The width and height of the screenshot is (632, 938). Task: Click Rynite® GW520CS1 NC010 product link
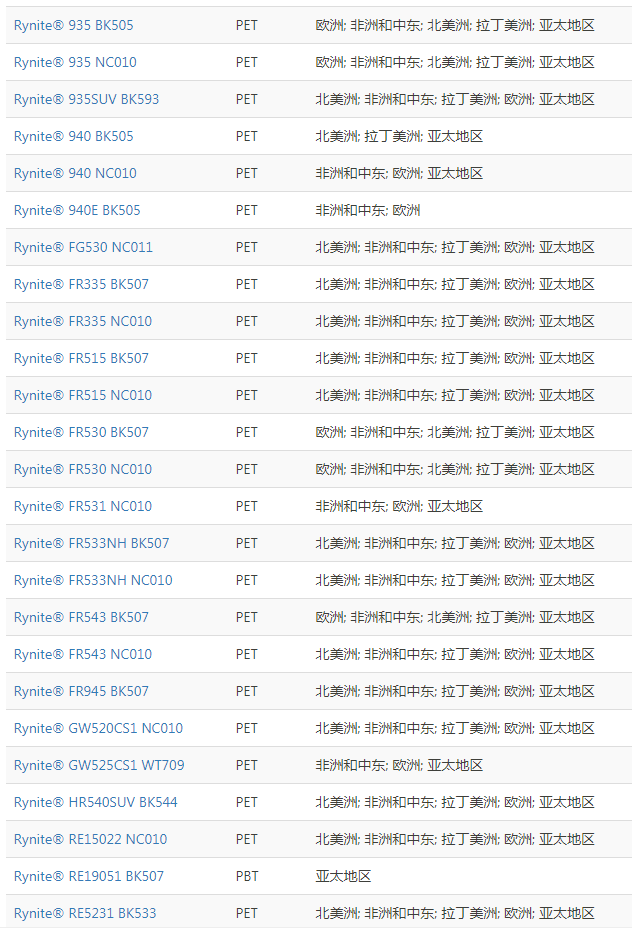click(98, 728)
